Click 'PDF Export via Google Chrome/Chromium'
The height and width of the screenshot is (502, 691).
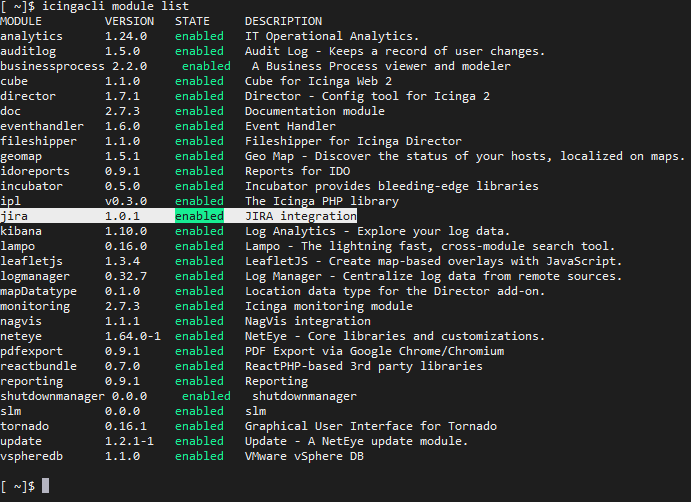coord(375,351)
